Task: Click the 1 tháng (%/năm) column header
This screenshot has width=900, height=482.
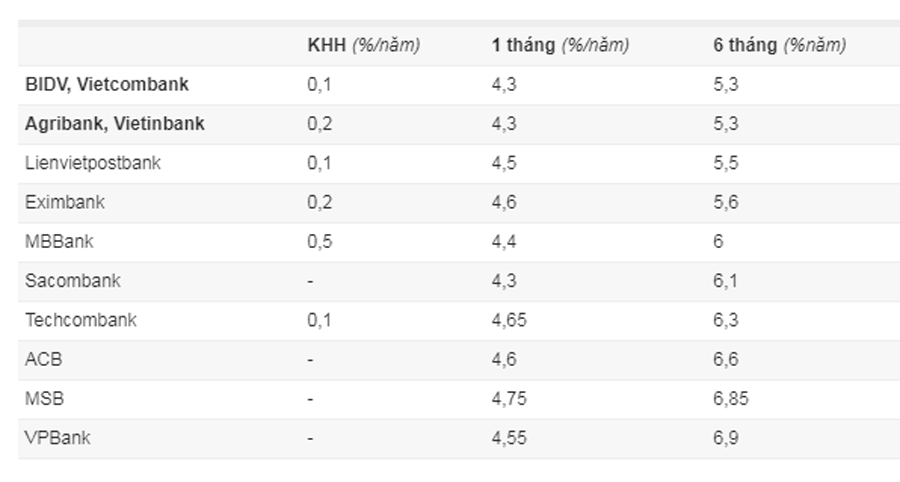Action: coord(559,45)
